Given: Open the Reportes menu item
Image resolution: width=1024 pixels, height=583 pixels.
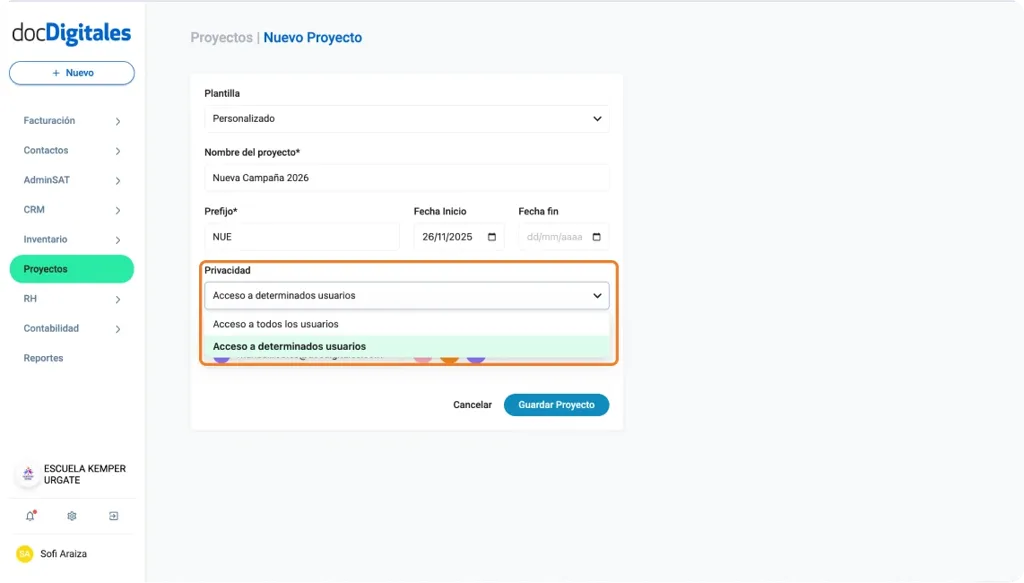Looking at the screenshot, I should coord(43,357).
